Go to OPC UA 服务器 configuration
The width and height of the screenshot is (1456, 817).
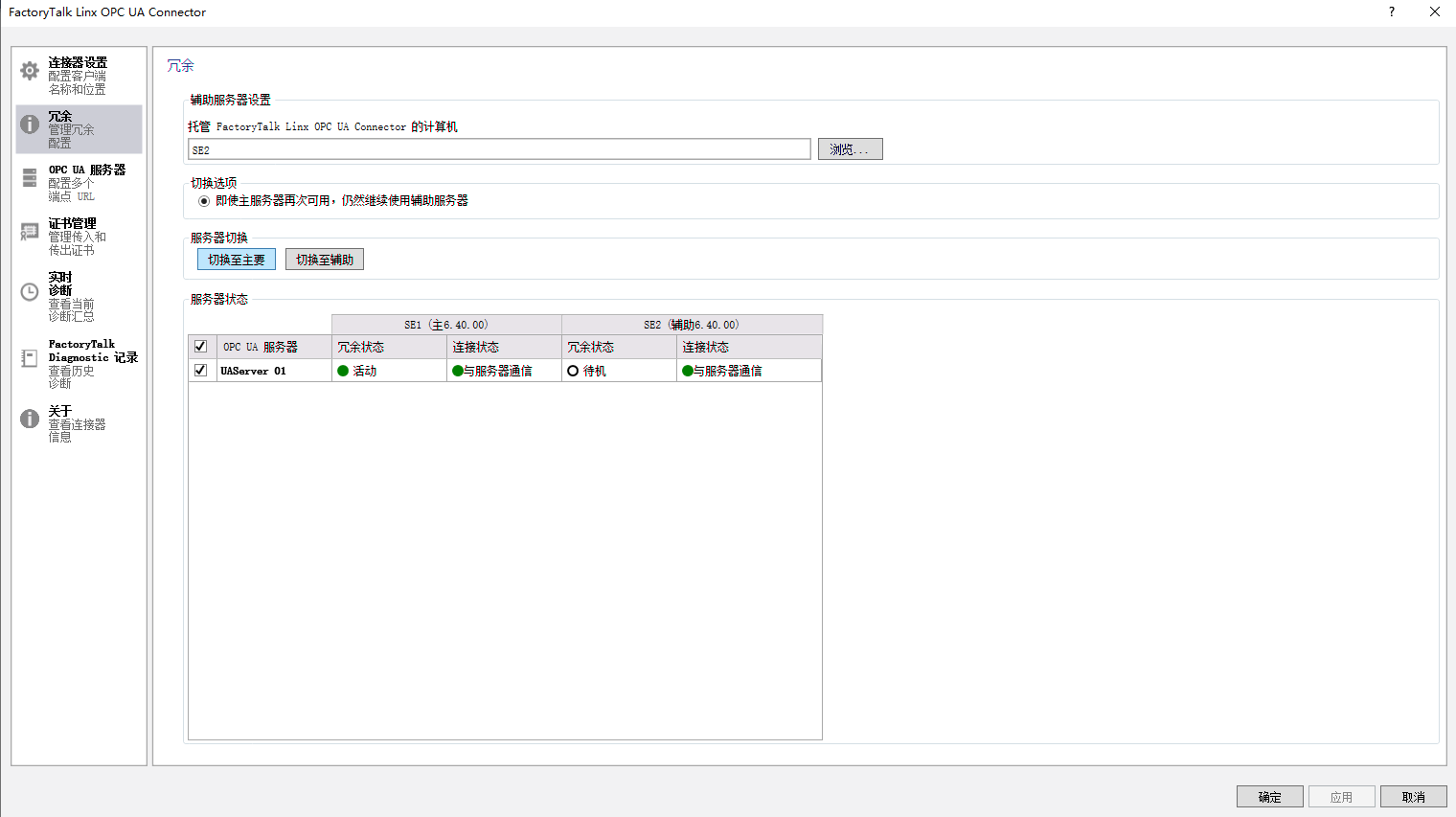79,183
